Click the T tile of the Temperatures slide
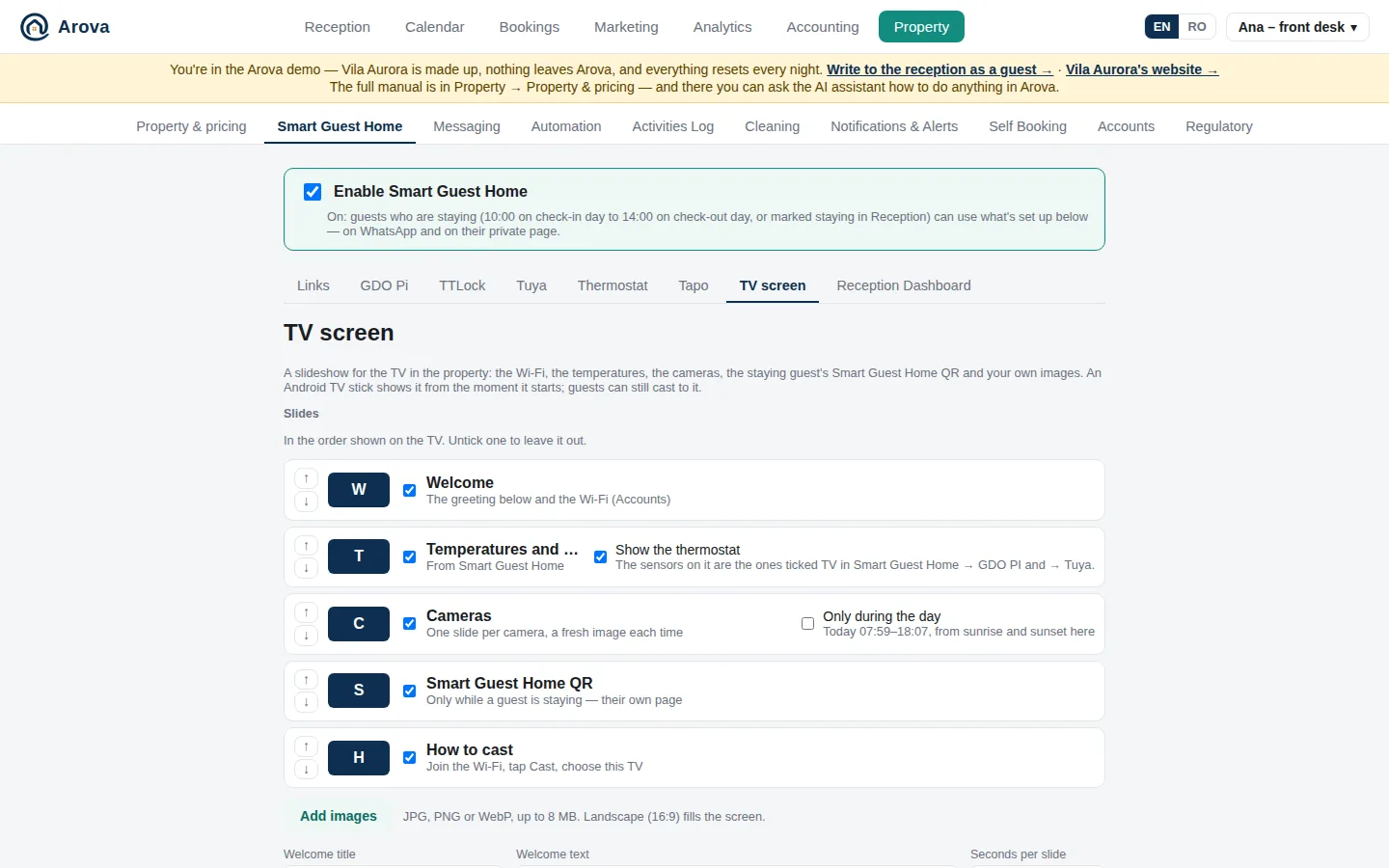 [x=359, y=556]
